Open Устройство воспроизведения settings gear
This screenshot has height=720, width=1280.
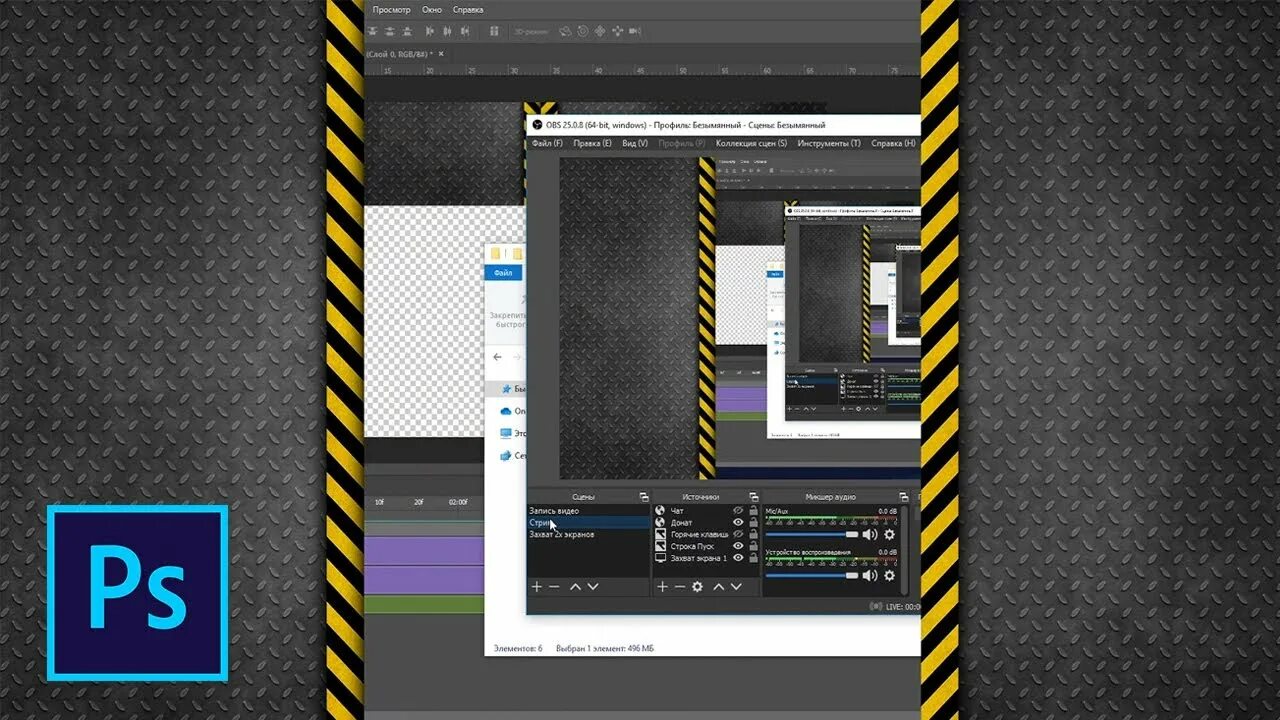coord(889,575)
